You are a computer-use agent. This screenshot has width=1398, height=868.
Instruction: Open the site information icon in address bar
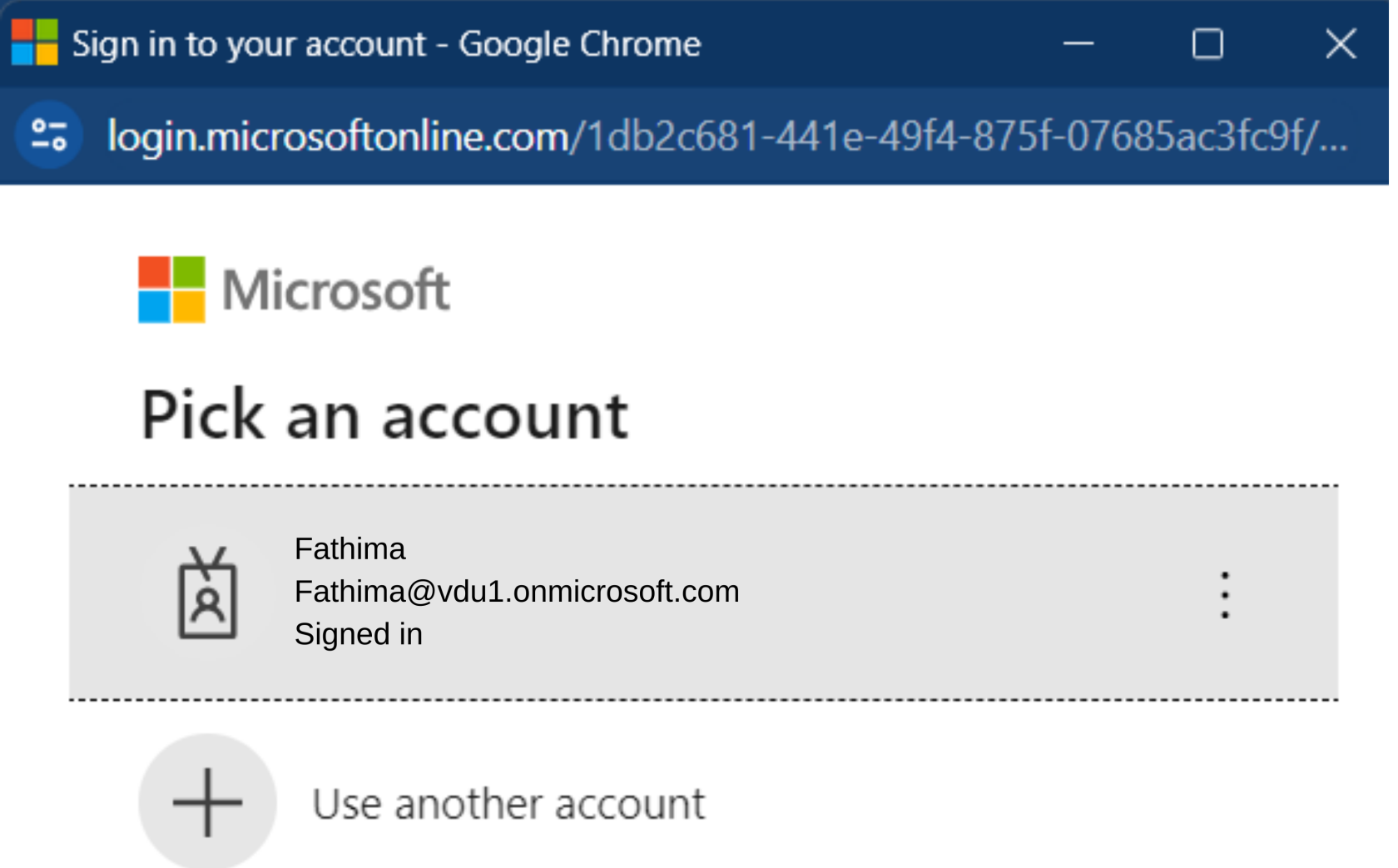(48, 135)
